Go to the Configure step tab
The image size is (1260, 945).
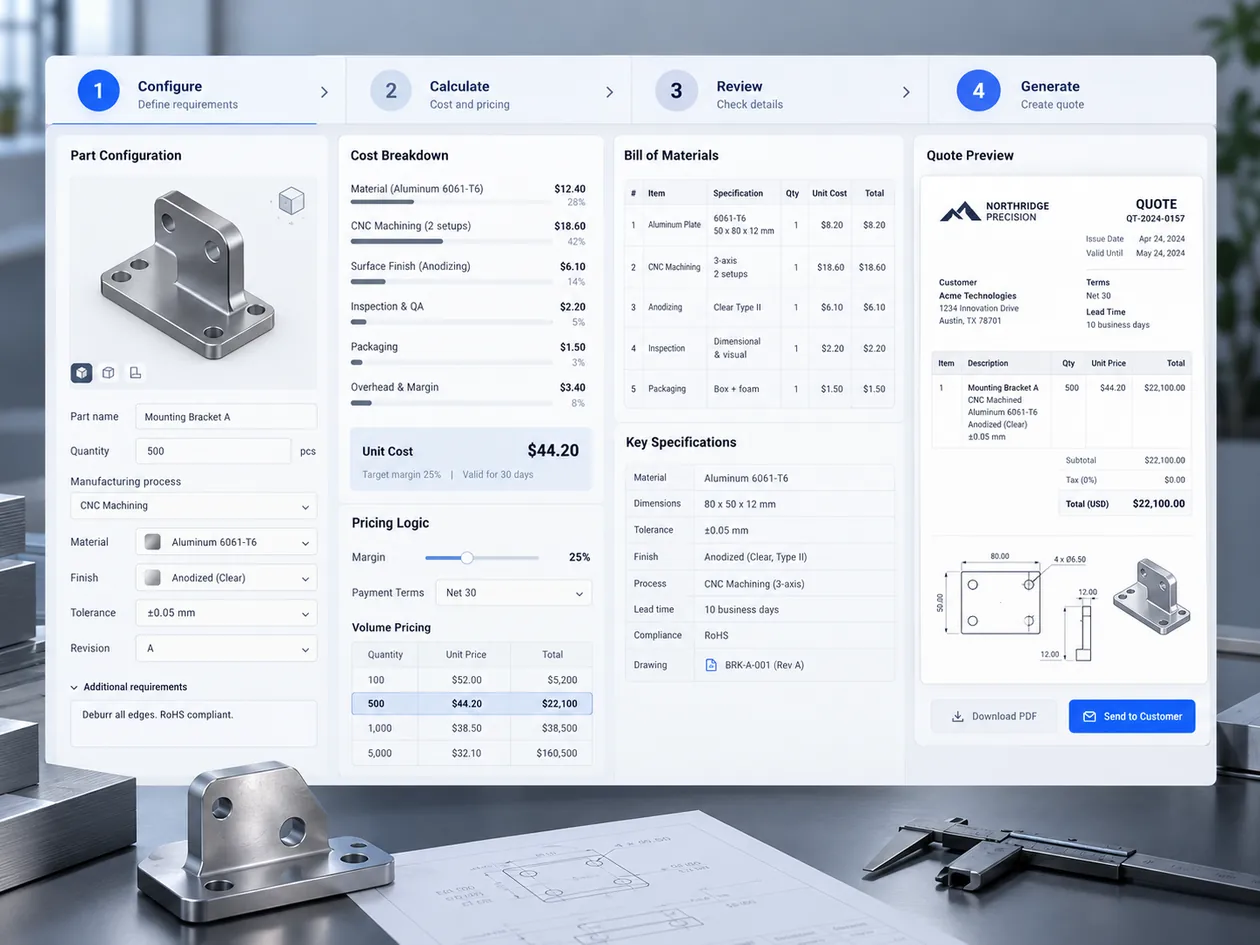pyautogui.click(x=196, y=91)
